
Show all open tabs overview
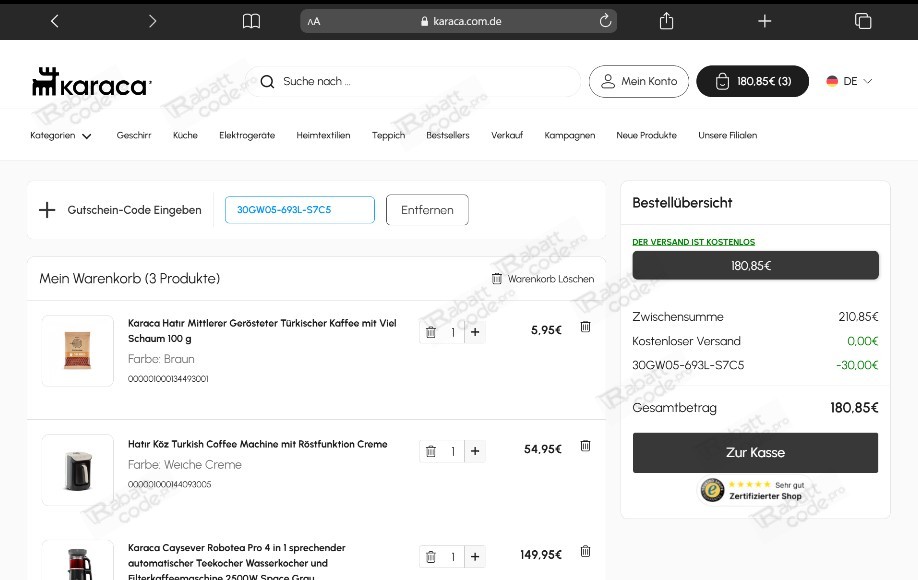pos(863,21)
